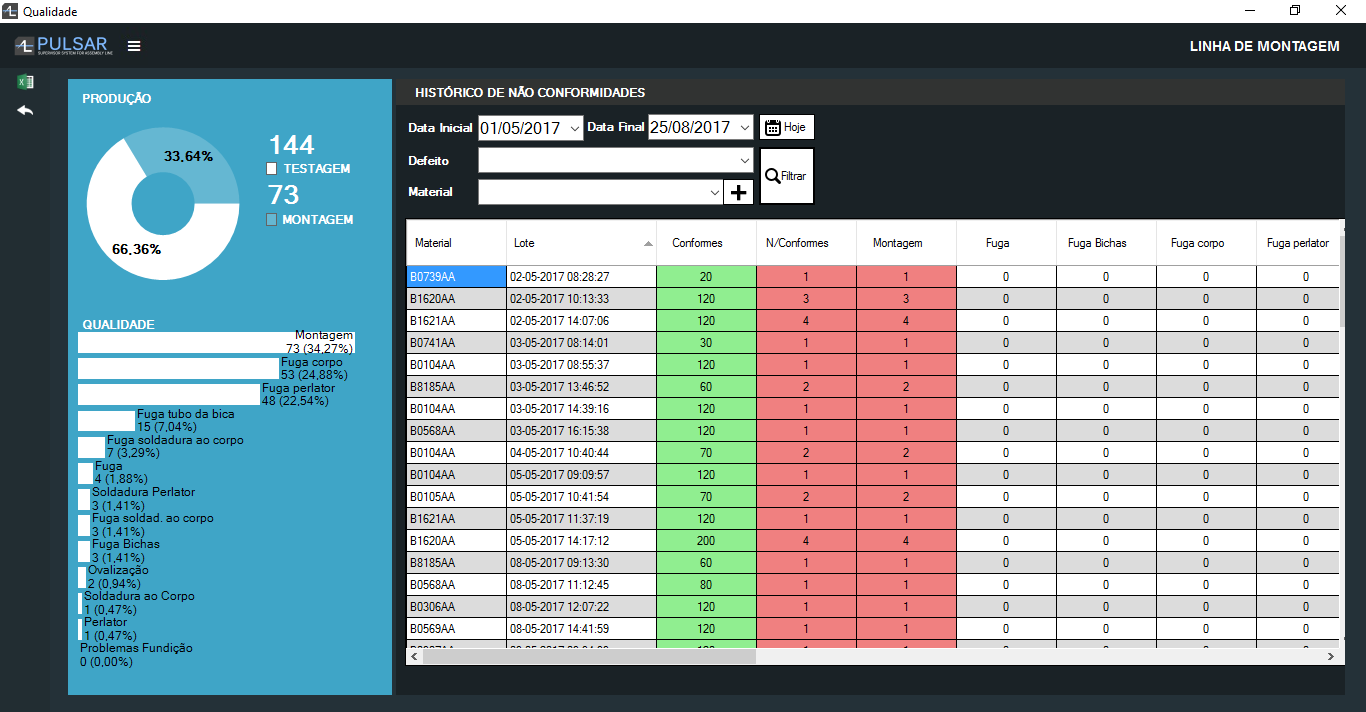
Task: Click lote 03-05-2017 16:15:38
Action: [582, 431]
